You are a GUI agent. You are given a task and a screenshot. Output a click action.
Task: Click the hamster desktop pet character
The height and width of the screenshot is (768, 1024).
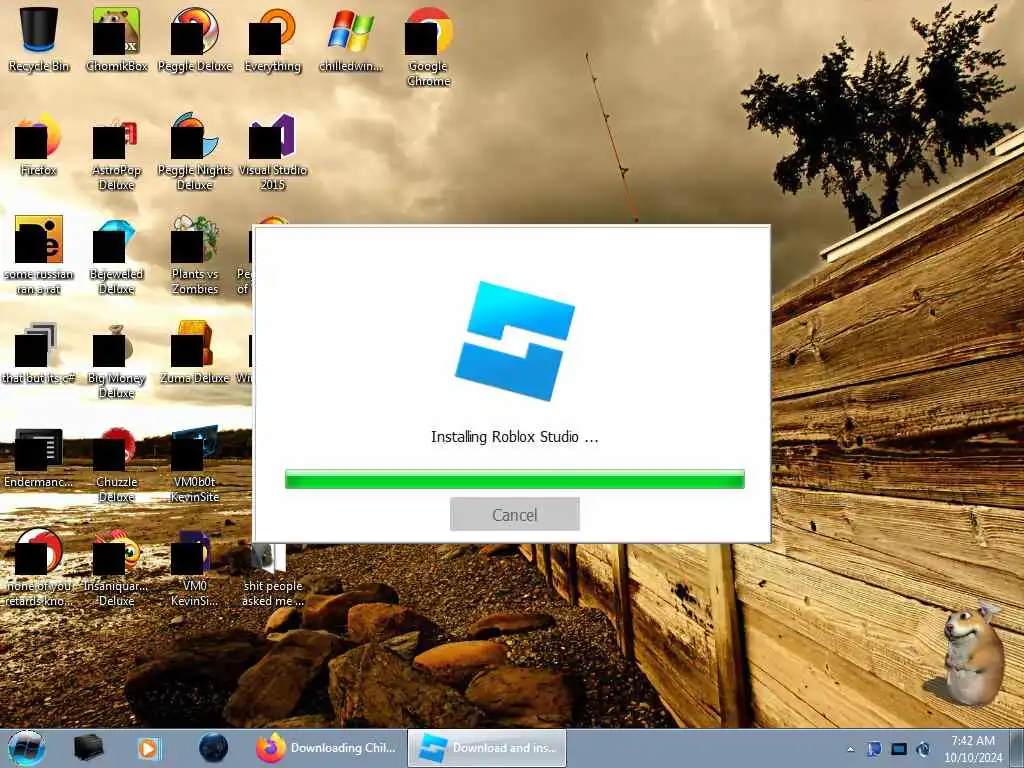pos(972,654)
